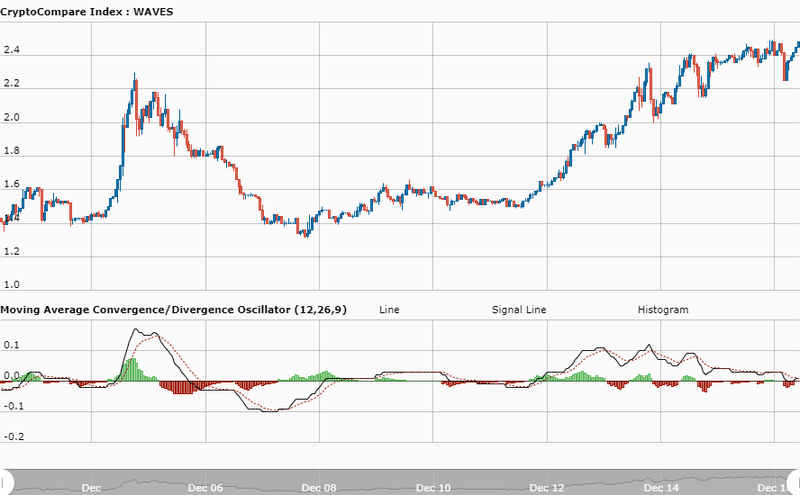
Task: Click the 2.2 price axis label
Action: [13, 85]
